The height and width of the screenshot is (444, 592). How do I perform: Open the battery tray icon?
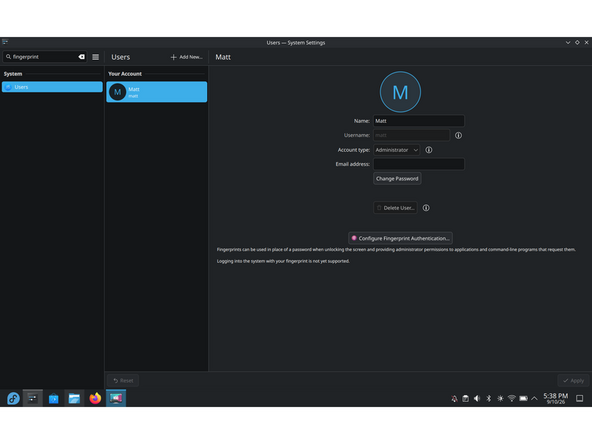point(523,399)
